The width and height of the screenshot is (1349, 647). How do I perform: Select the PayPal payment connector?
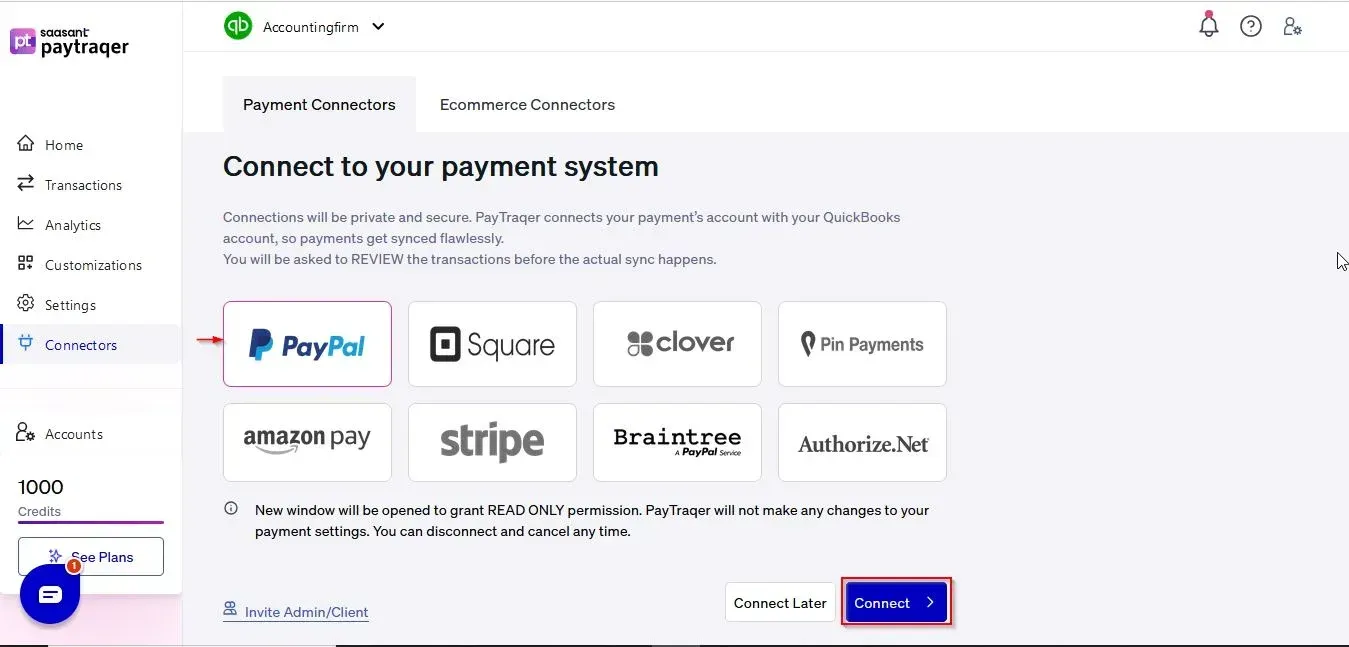pyautogui.click(x=307, y=344)
